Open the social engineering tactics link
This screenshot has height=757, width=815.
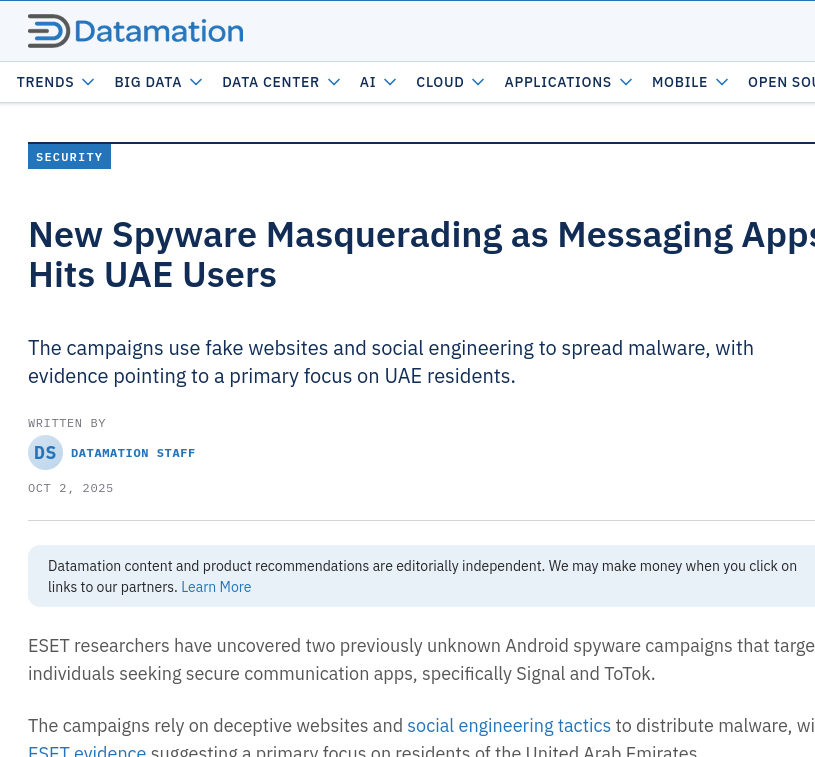click(508, 726)
